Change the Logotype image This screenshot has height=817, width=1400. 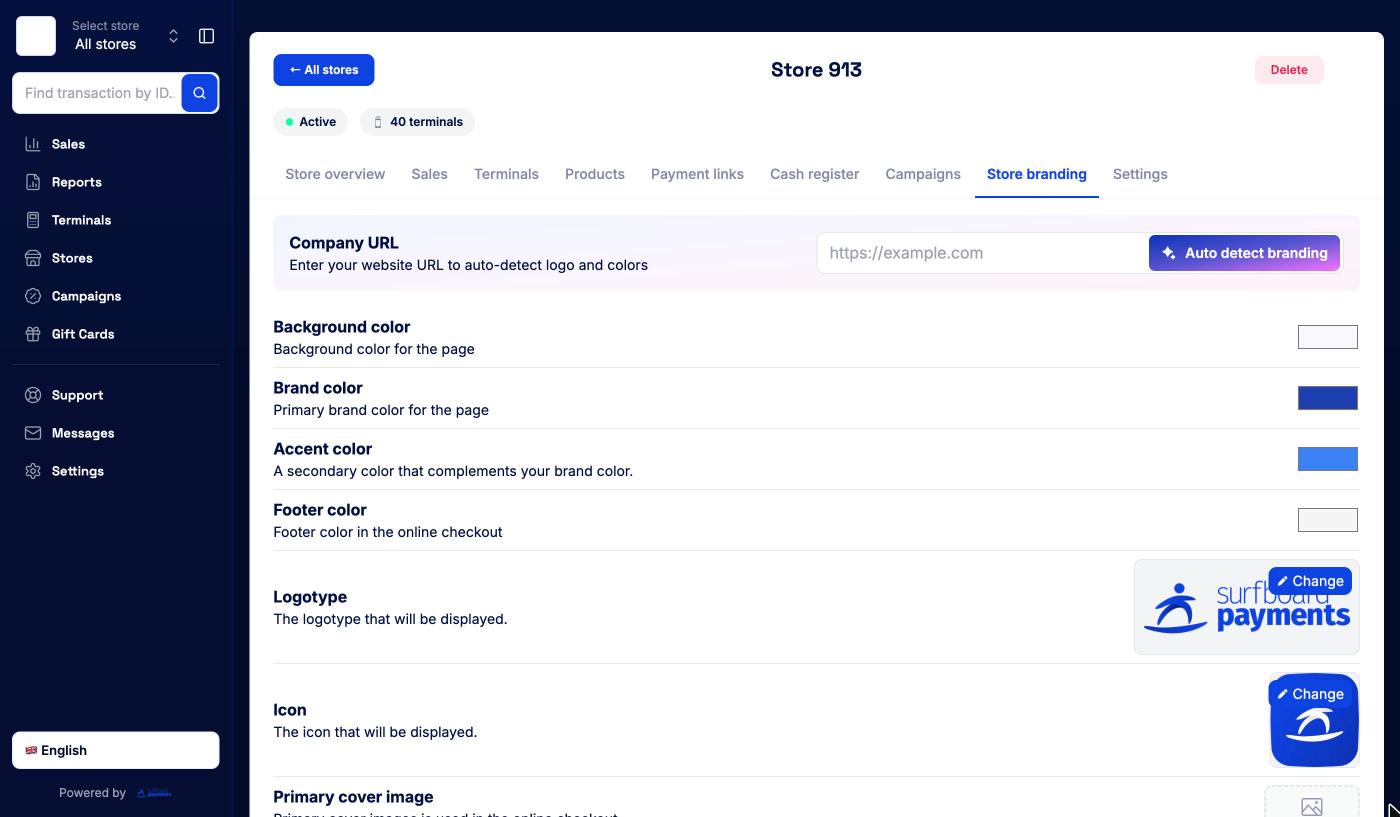coord(1310,581)
